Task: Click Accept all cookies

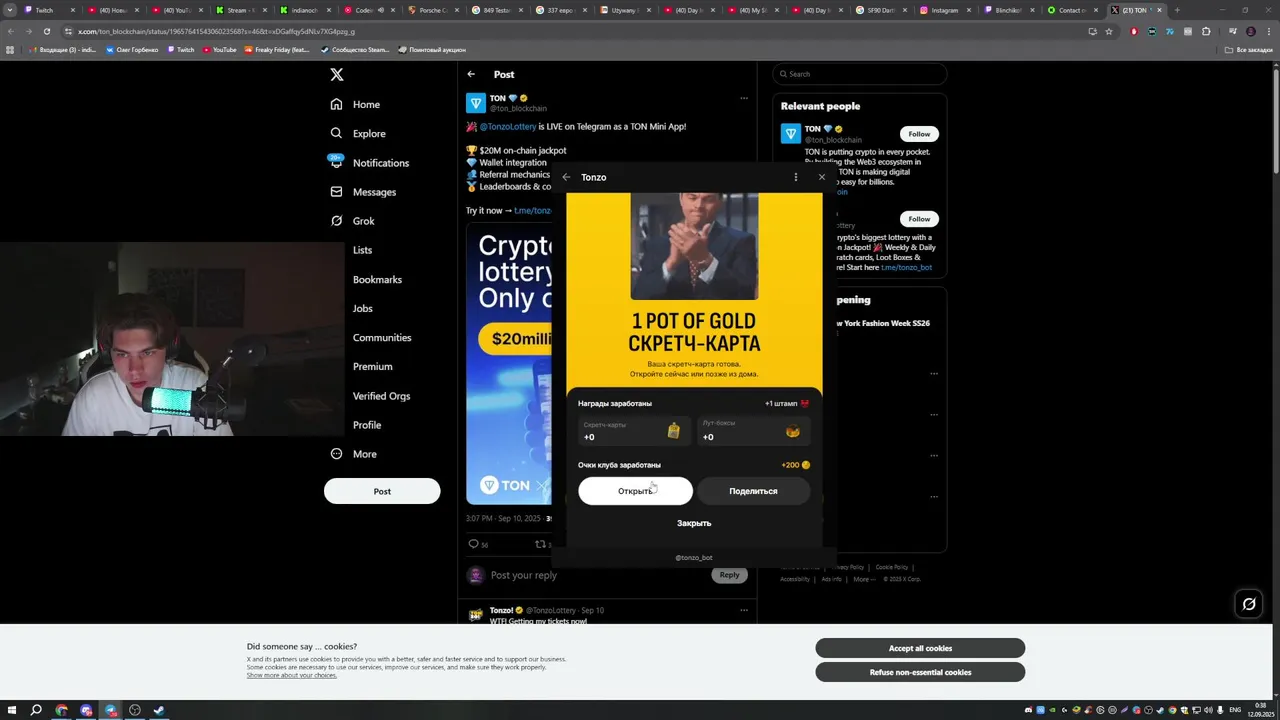Action: tap(920, 648)
